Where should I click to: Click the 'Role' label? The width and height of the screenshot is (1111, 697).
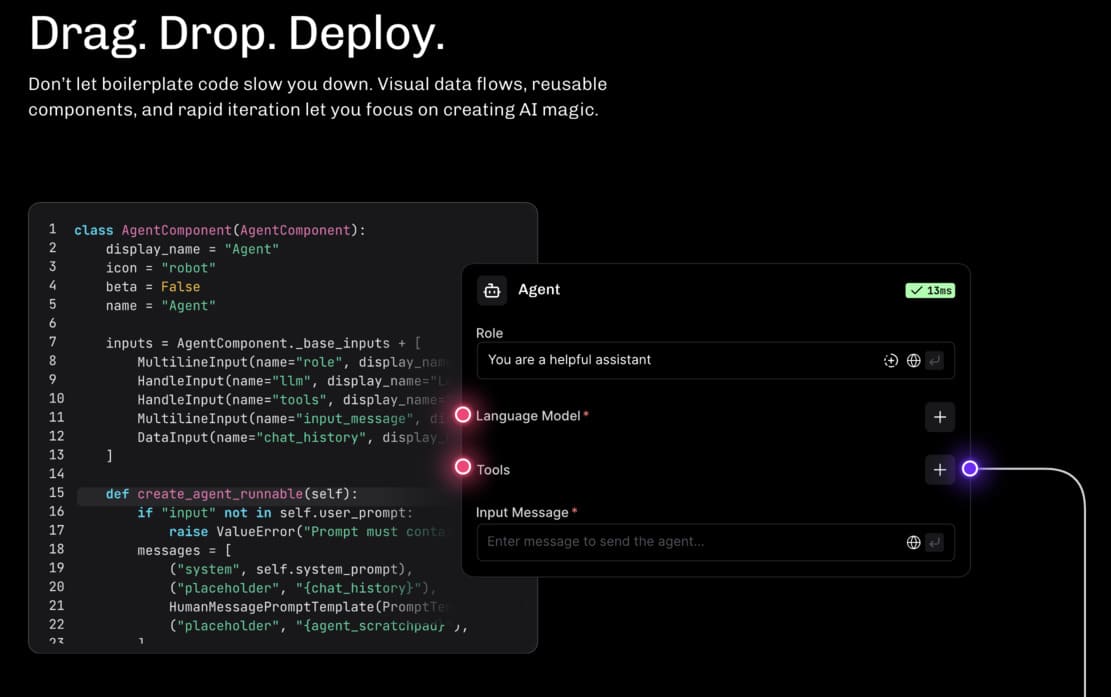click(x=490, y=333)
